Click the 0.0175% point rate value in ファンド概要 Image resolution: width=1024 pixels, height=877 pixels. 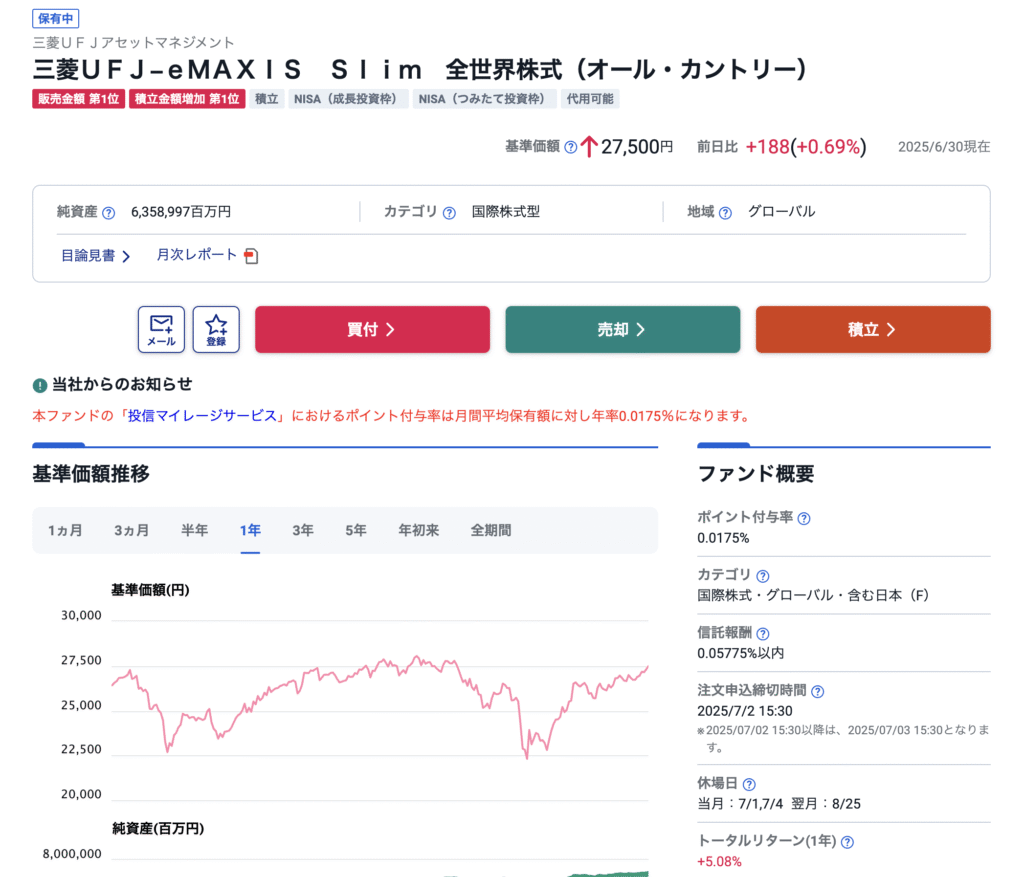click(723, 539)
